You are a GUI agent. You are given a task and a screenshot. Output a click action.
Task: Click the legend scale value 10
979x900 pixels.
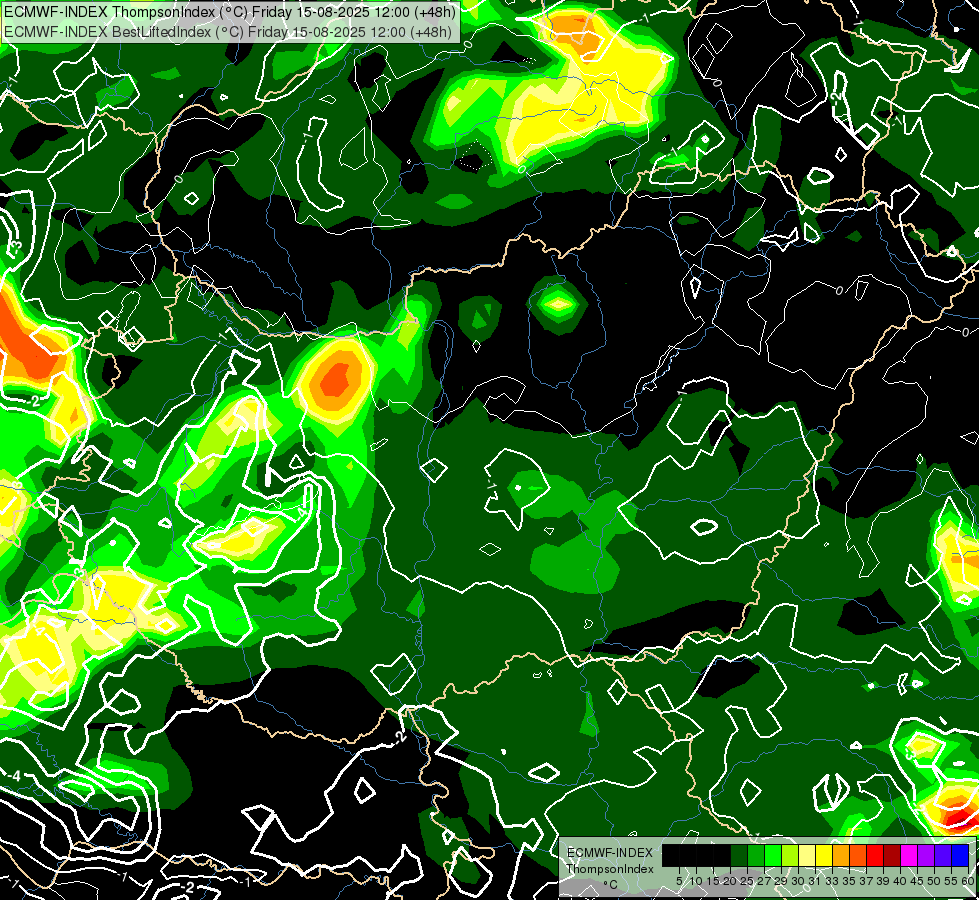click(696, 881)
